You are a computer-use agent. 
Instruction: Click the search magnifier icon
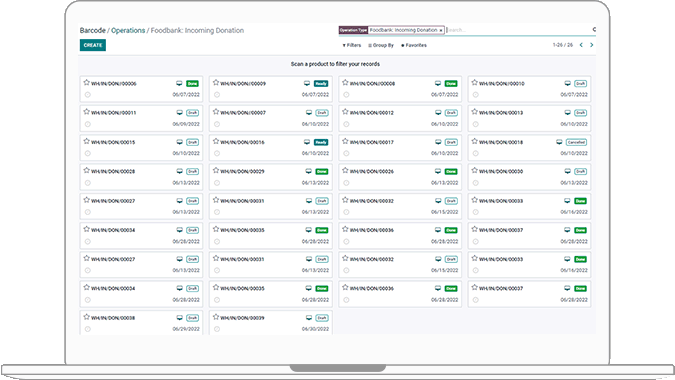(x=594, y=30)
